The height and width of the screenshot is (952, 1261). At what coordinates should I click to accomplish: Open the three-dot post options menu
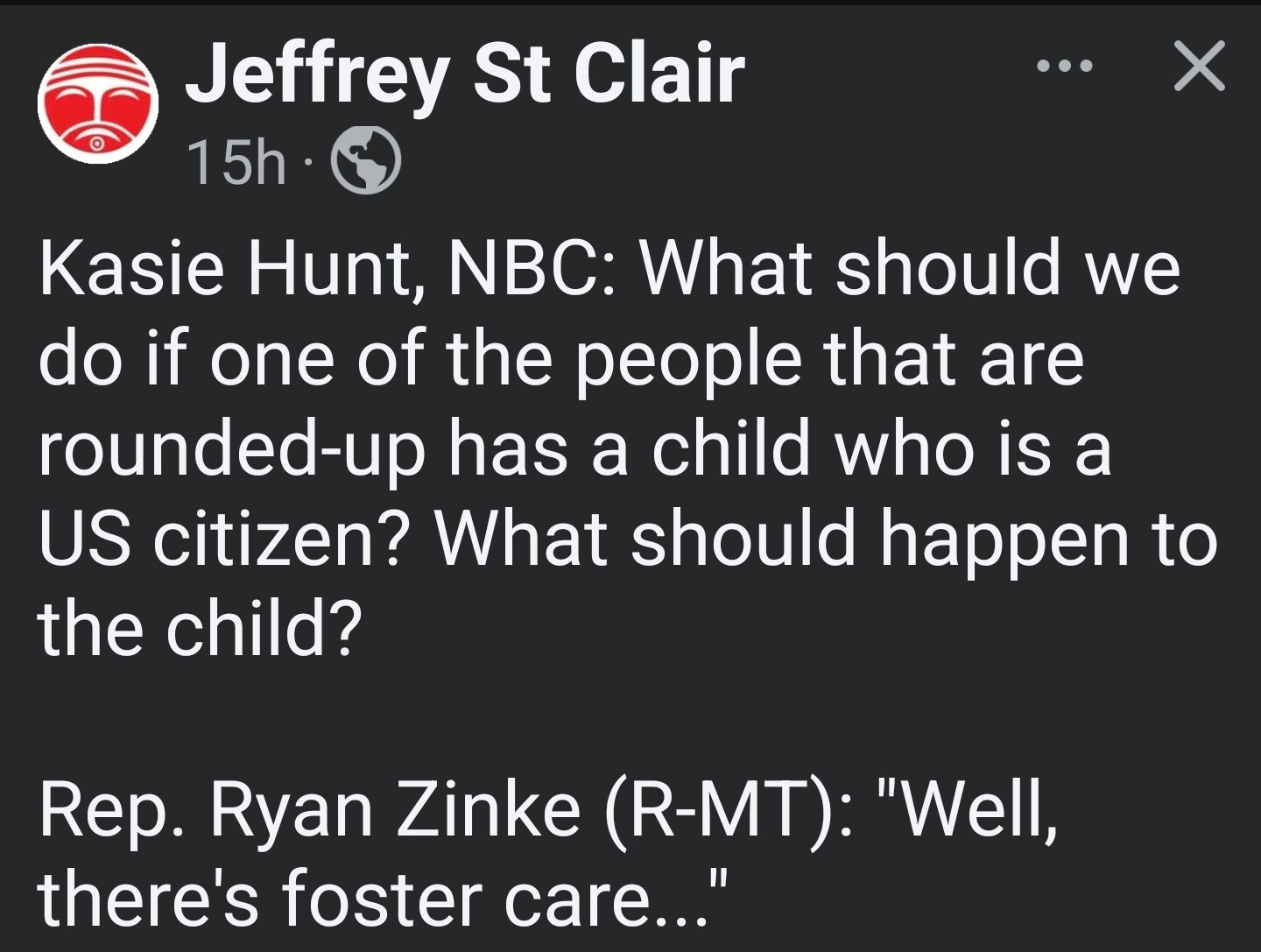(1063, 66)
